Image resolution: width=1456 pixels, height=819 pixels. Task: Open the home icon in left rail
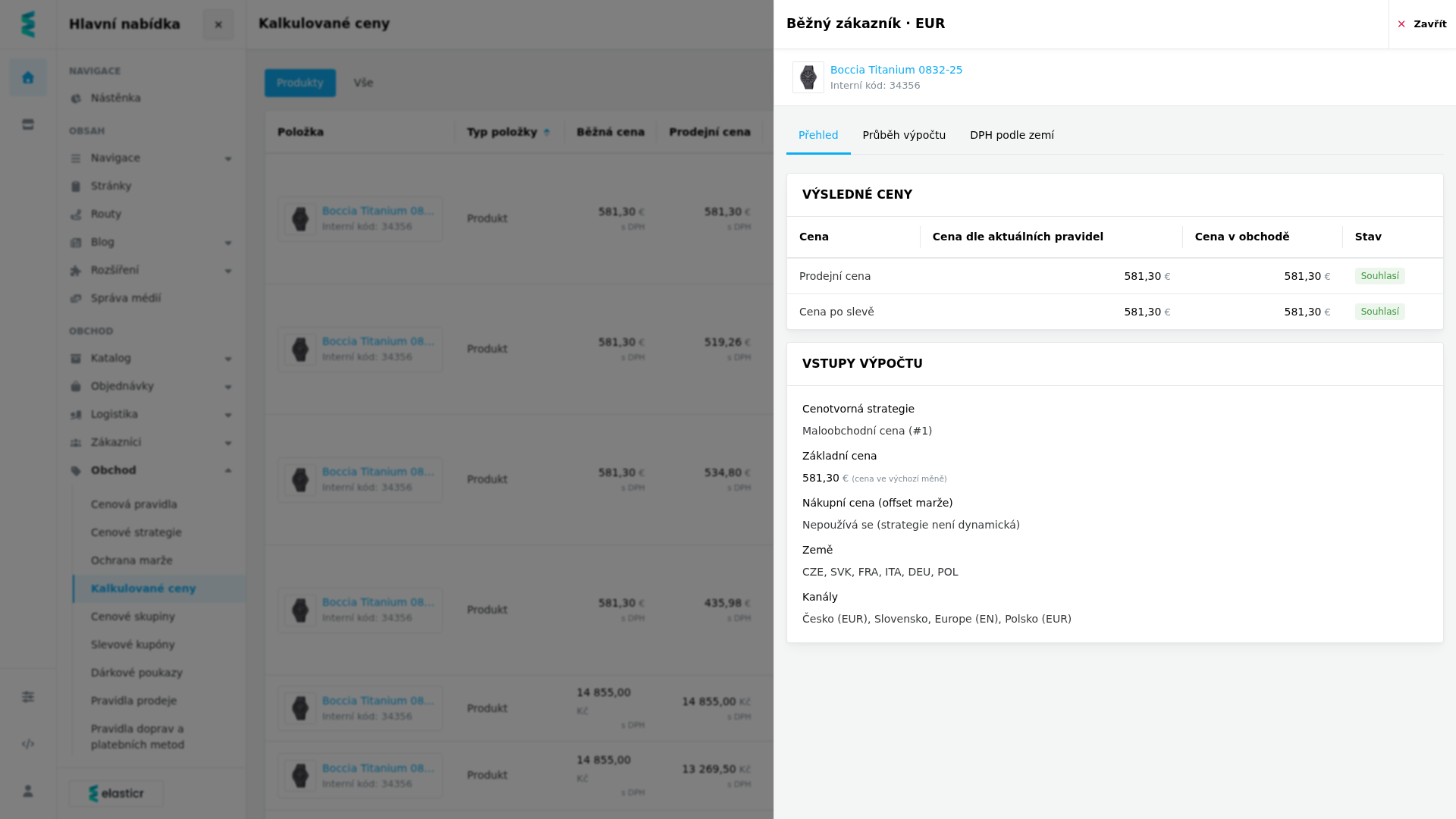[28, 77]
